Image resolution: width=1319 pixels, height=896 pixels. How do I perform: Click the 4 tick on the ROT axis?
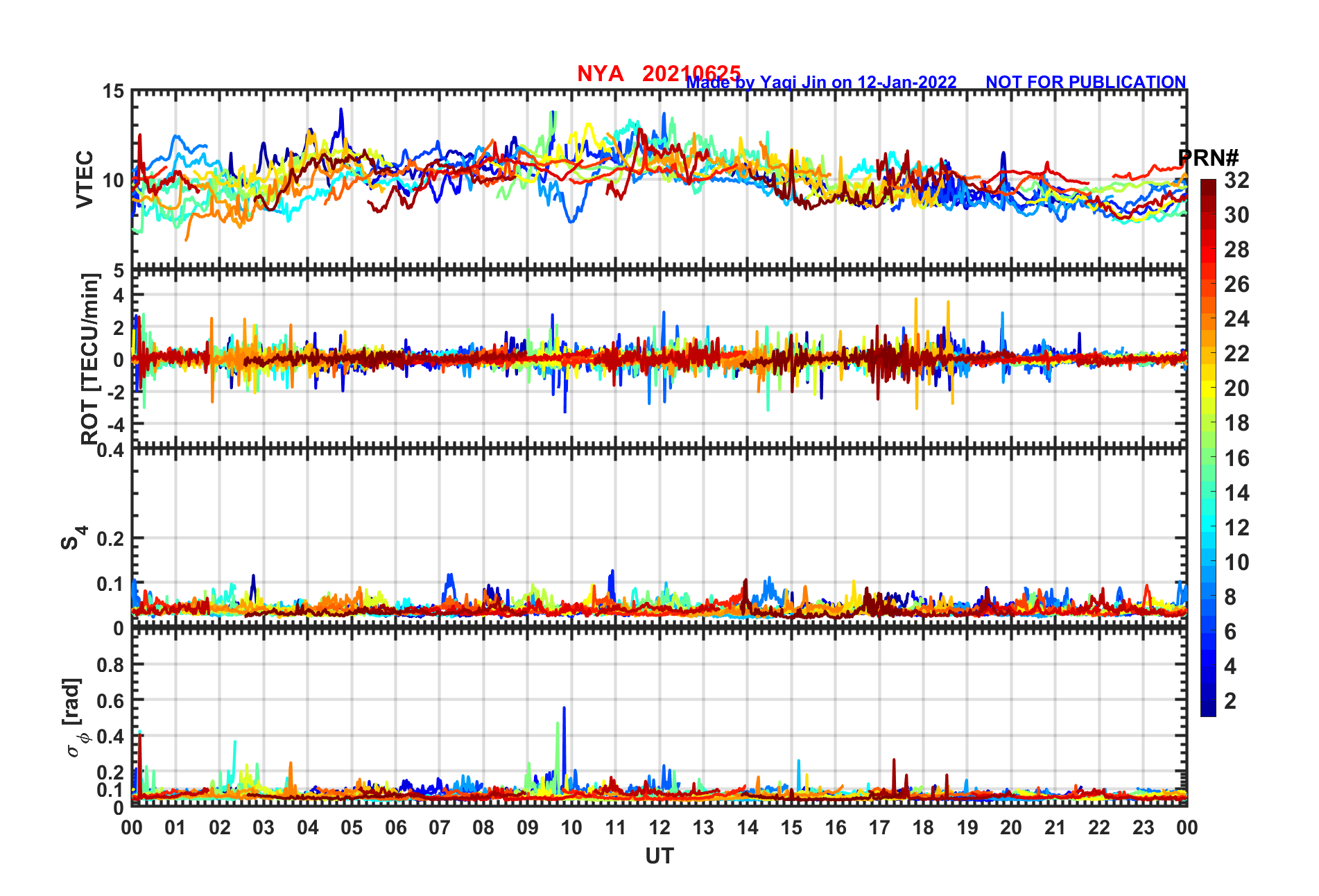119,295
